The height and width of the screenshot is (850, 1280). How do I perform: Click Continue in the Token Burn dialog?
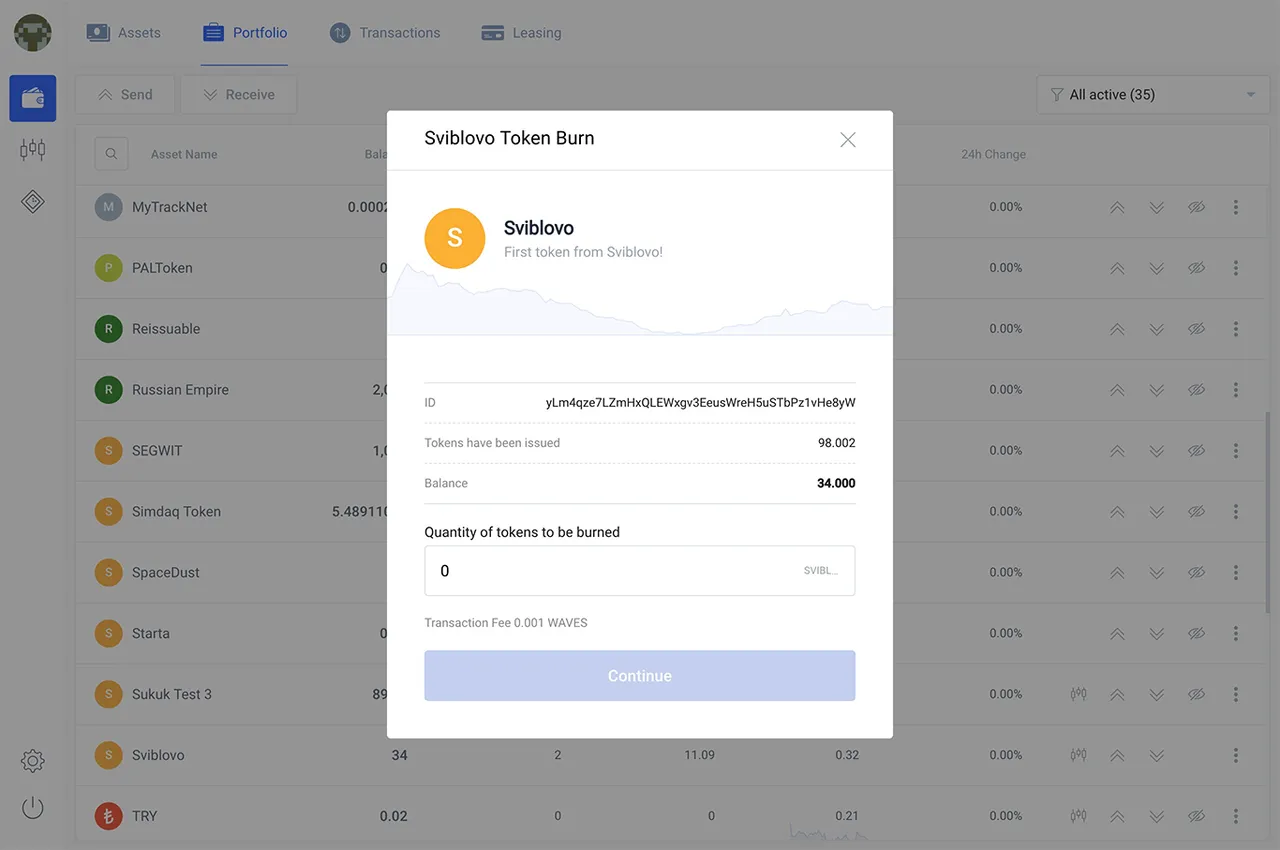[x=640, y=676]
